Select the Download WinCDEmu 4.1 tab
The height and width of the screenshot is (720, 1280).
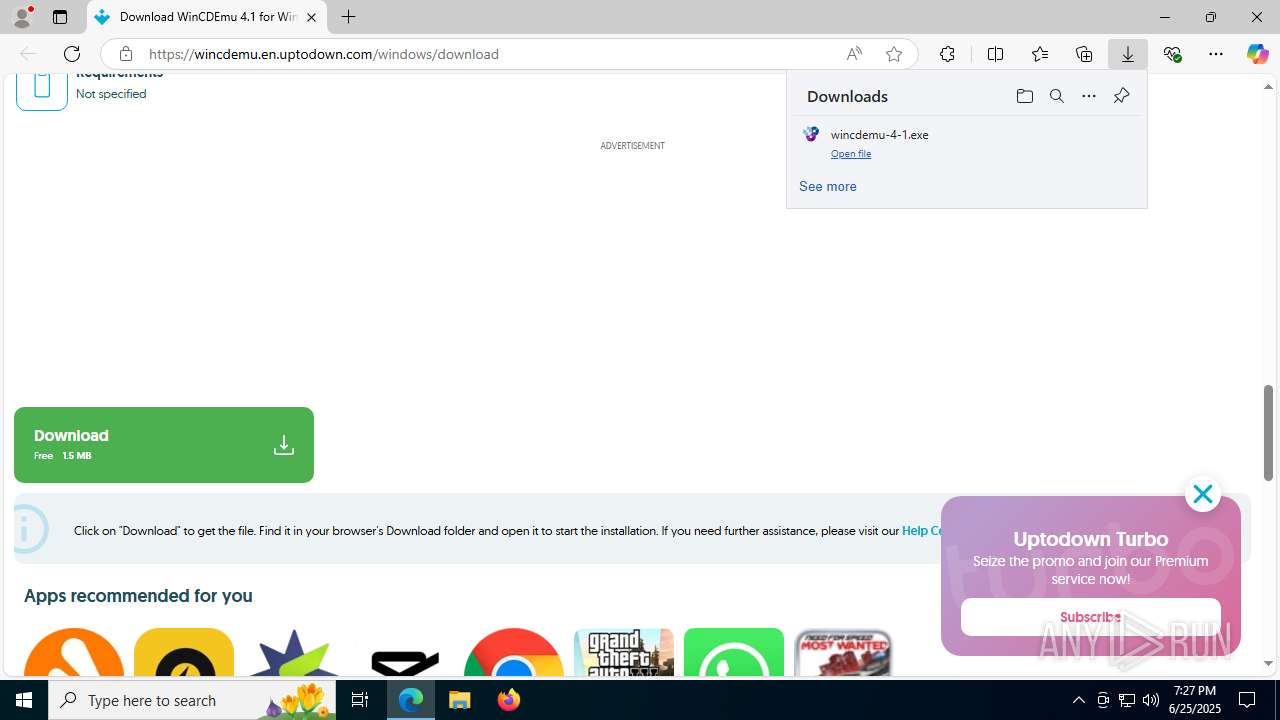pos(207,17)
